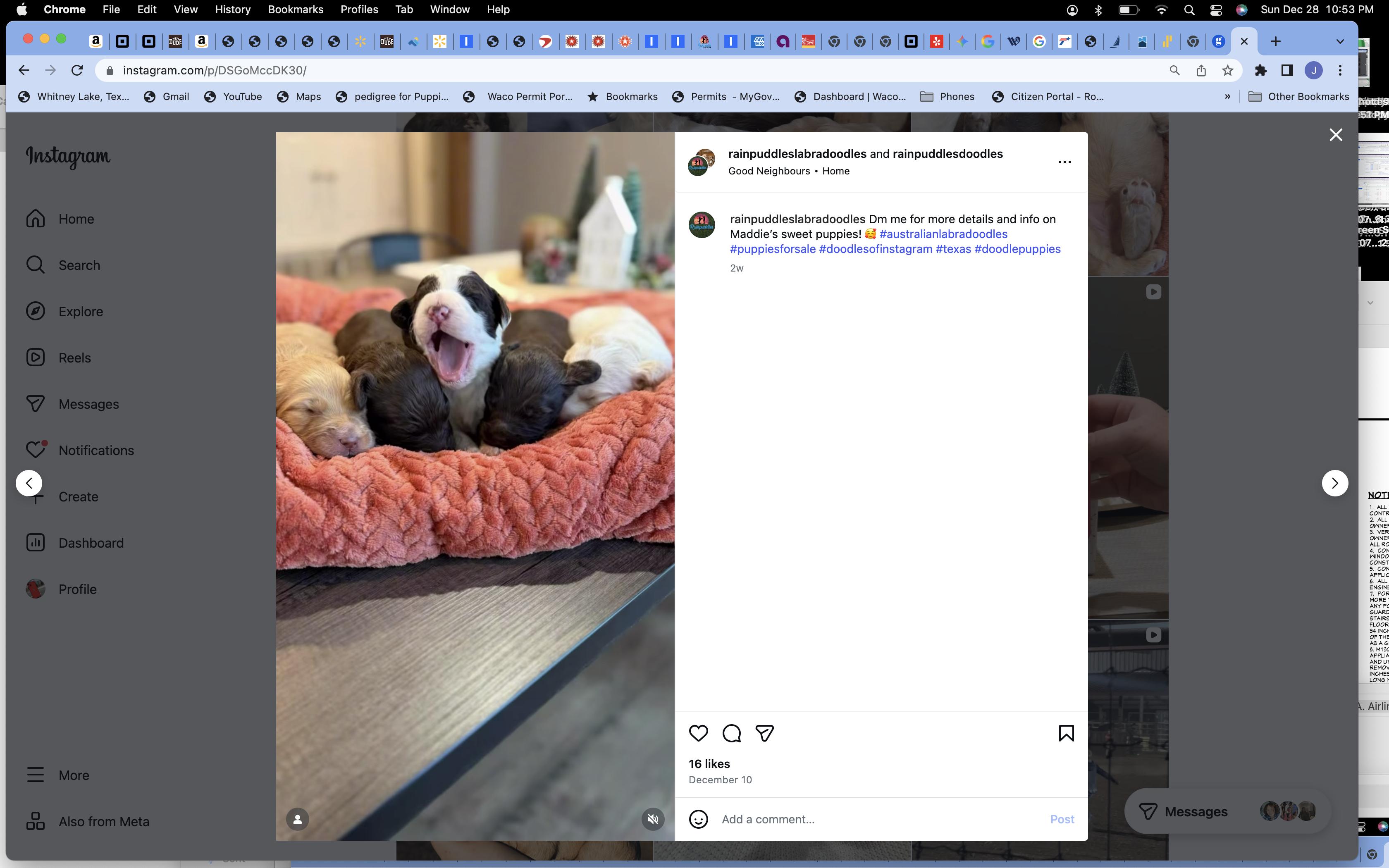Like the post with the heart icon

coord(698,733)
